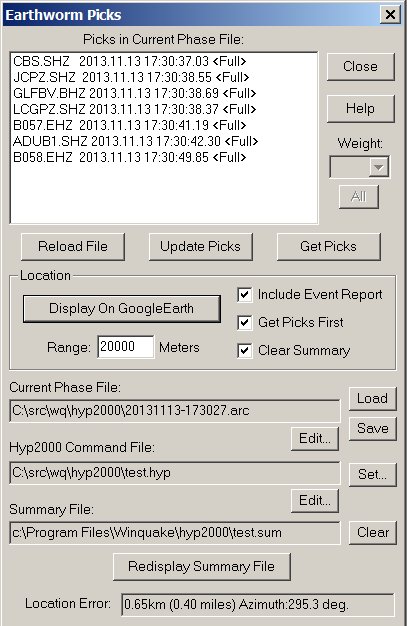Screen dimensions: 407x626
Task: Close the Earthworm Picks dialog with X
Action: [390, 15]
